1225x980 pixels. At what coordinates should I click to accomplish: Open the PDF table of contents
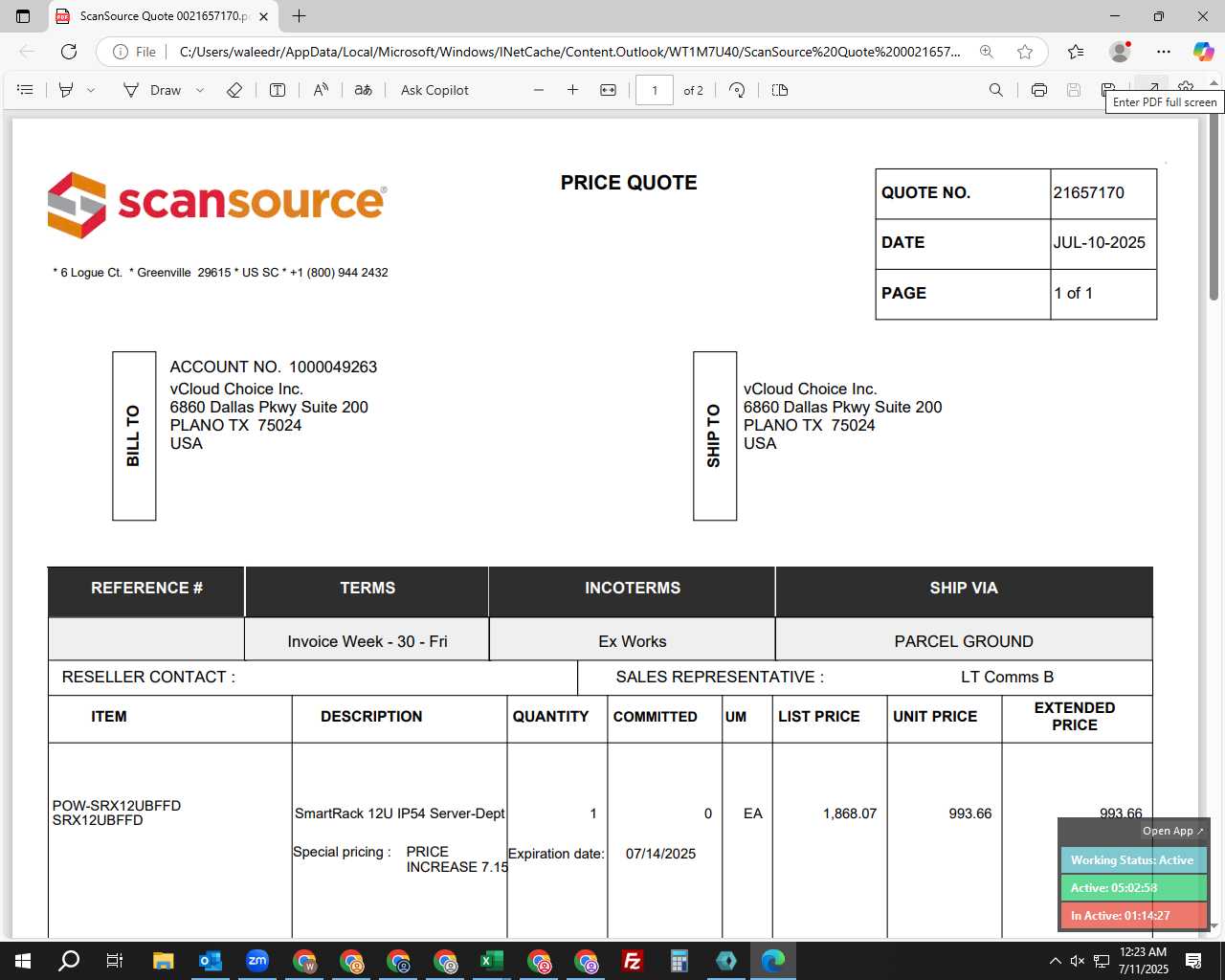pos(26,90)
